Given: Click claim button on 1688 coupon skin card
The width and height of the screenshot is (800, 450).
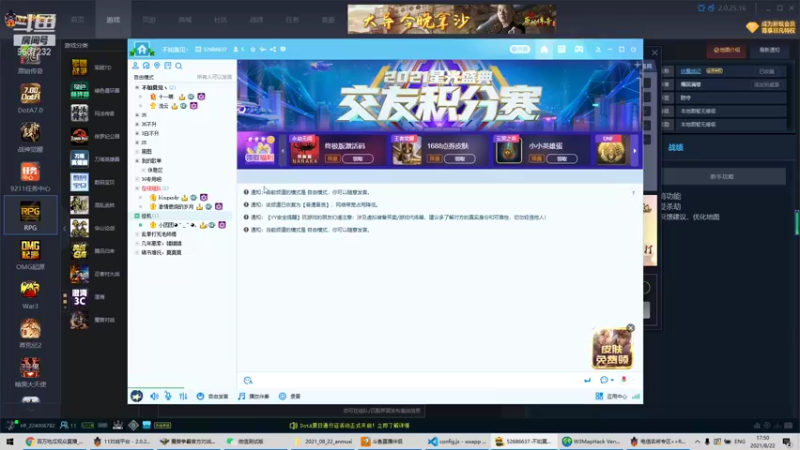Looking at the screenshot, I should [460, 159].
